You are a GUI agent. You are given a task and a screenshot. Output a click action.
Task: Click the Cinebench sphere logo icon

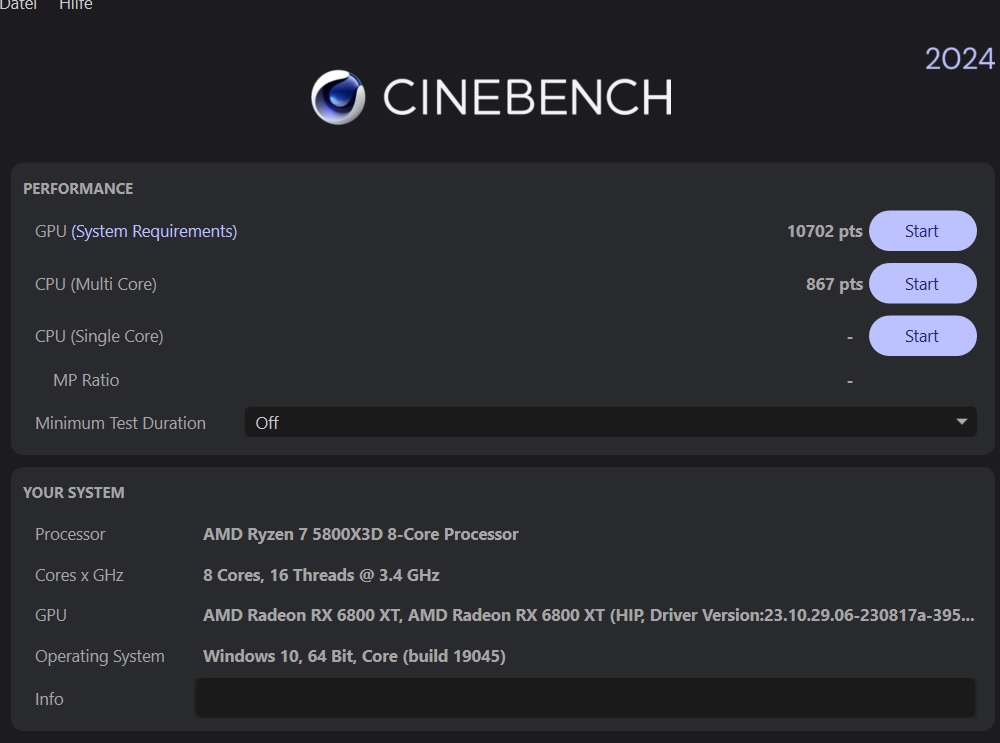(338, 97)
